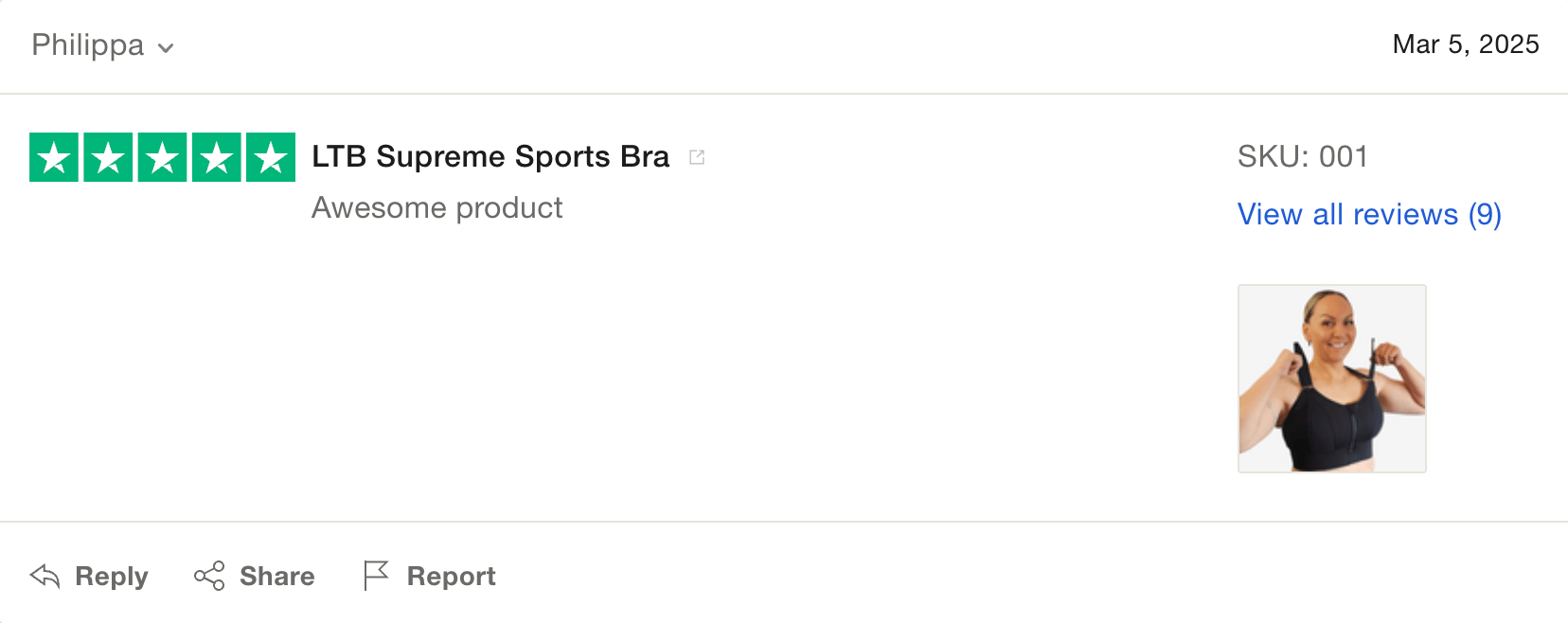This screenshot has width=1568, height=623.
Task: Click the Reply button label
Action: (x=112, y=577)
